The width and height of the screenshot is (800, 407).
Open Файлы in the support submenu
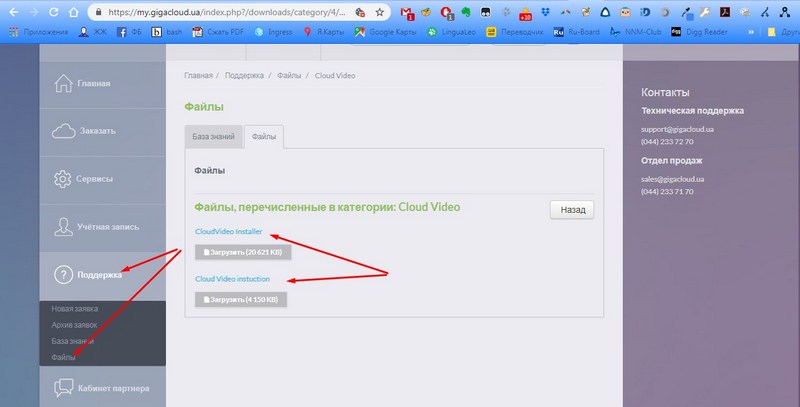(x=63, y=358)
